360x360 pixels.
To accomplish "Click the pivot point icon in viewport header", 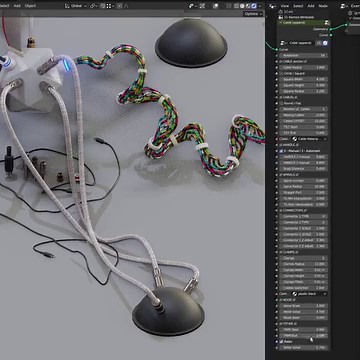I will (93, 6).
